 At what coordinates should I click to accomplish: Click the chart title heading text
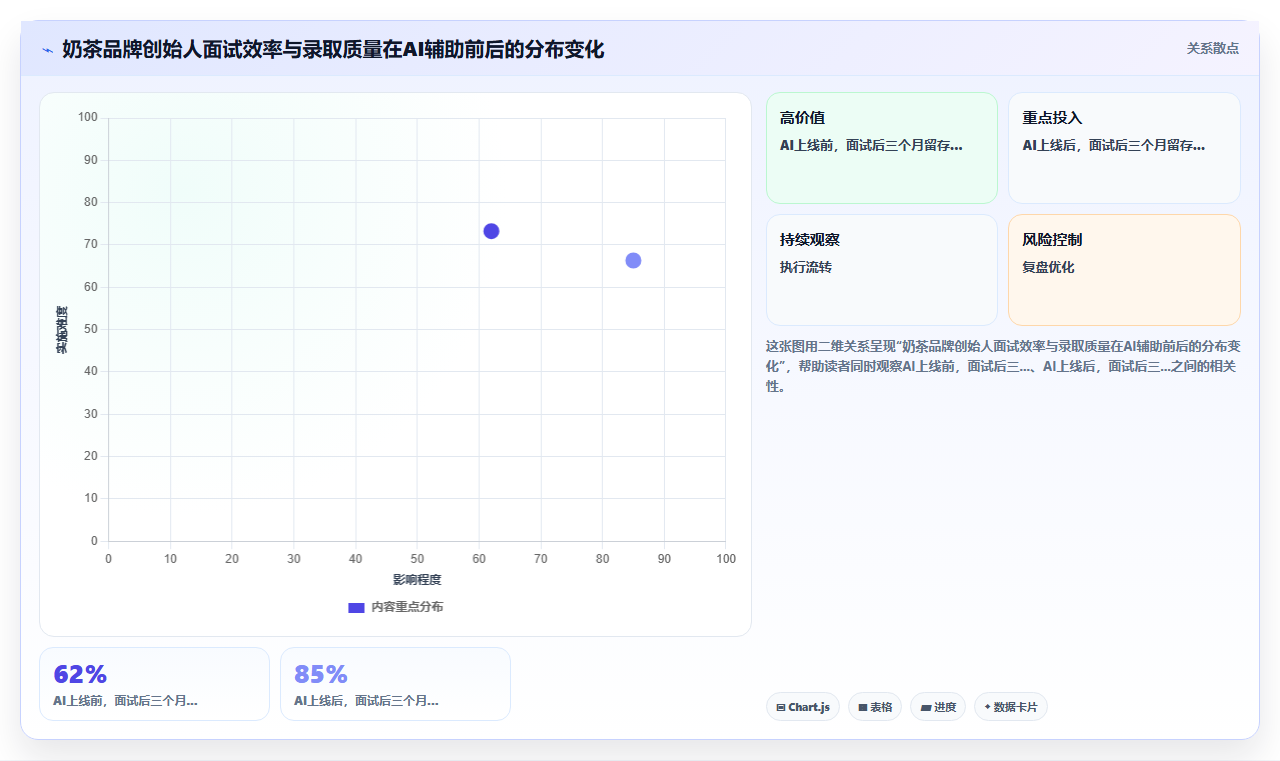[333, 49]
